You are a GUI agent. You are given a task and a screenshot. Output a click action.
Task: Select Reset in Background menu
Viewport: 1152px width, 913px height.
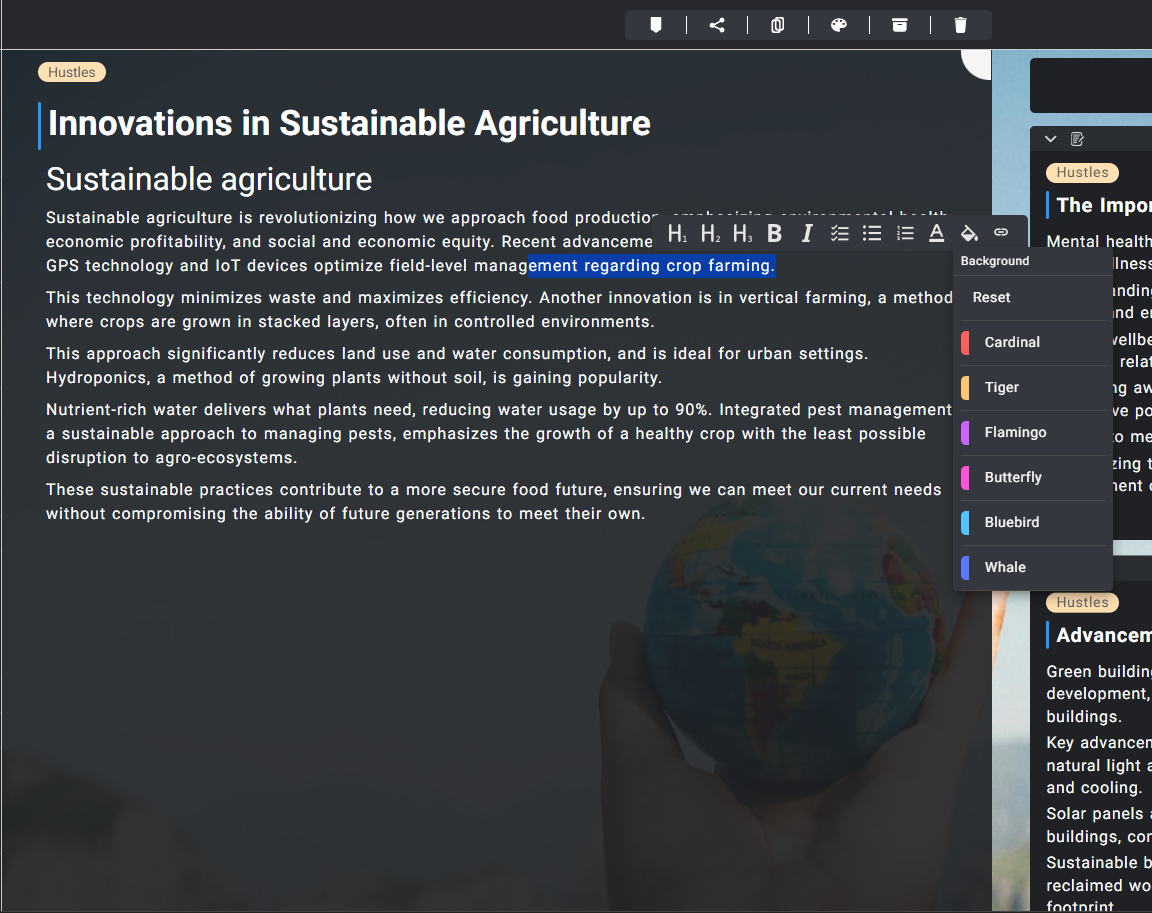1033,297
